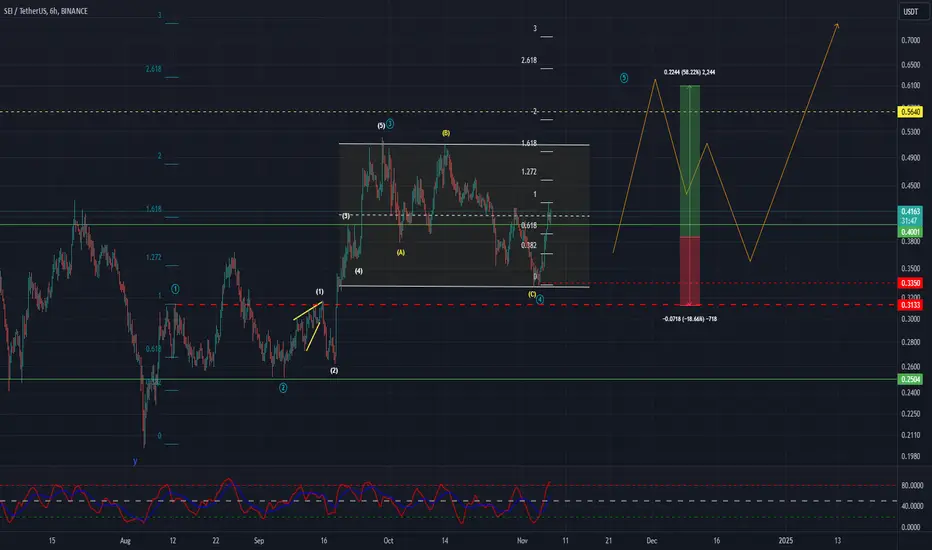Click the white 0.382 Fibonacci label
The width and height of the screenshot is (932, 550).
[529, 245]
